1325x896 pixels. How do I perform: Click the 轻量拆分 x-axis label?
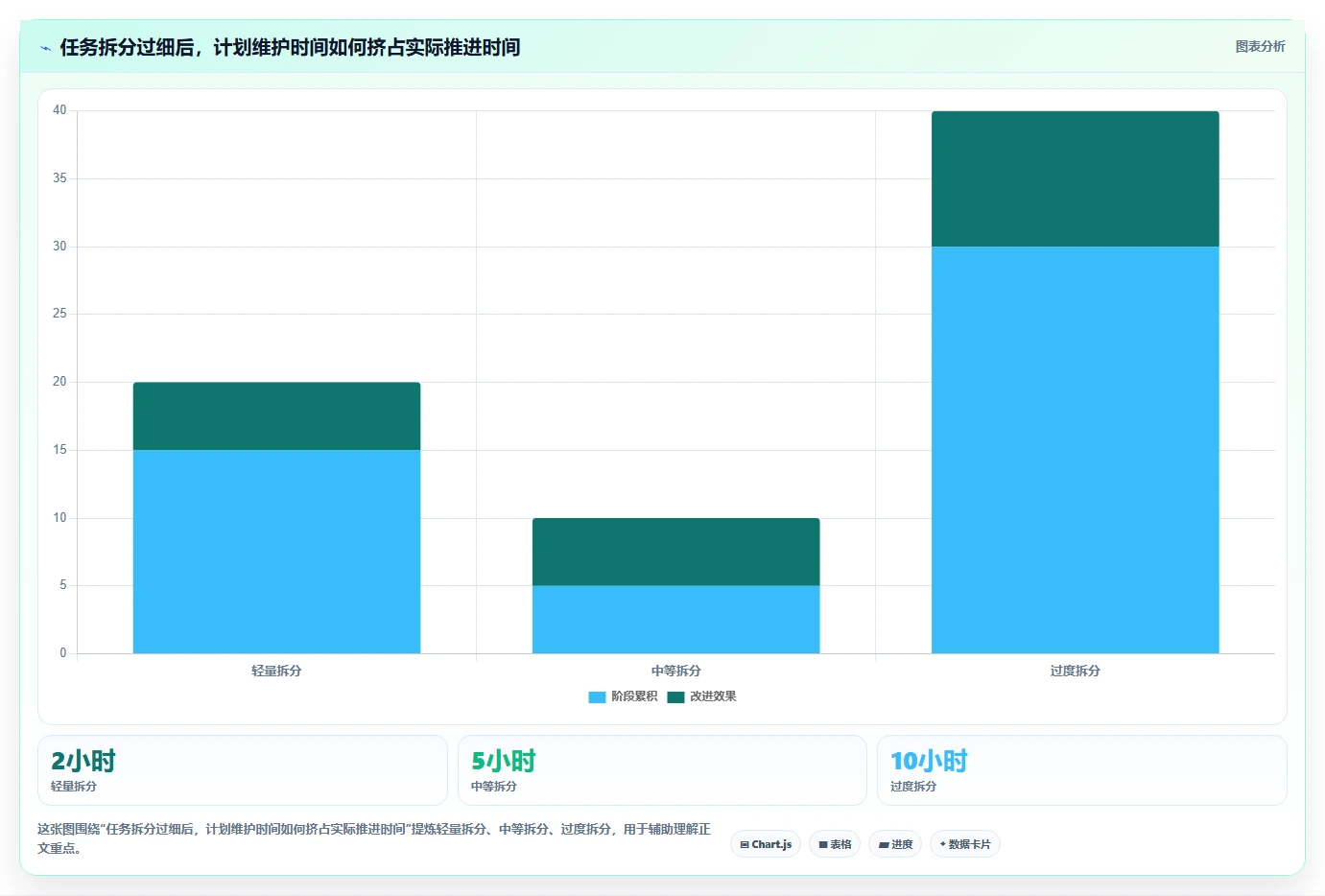pos(276,671)
